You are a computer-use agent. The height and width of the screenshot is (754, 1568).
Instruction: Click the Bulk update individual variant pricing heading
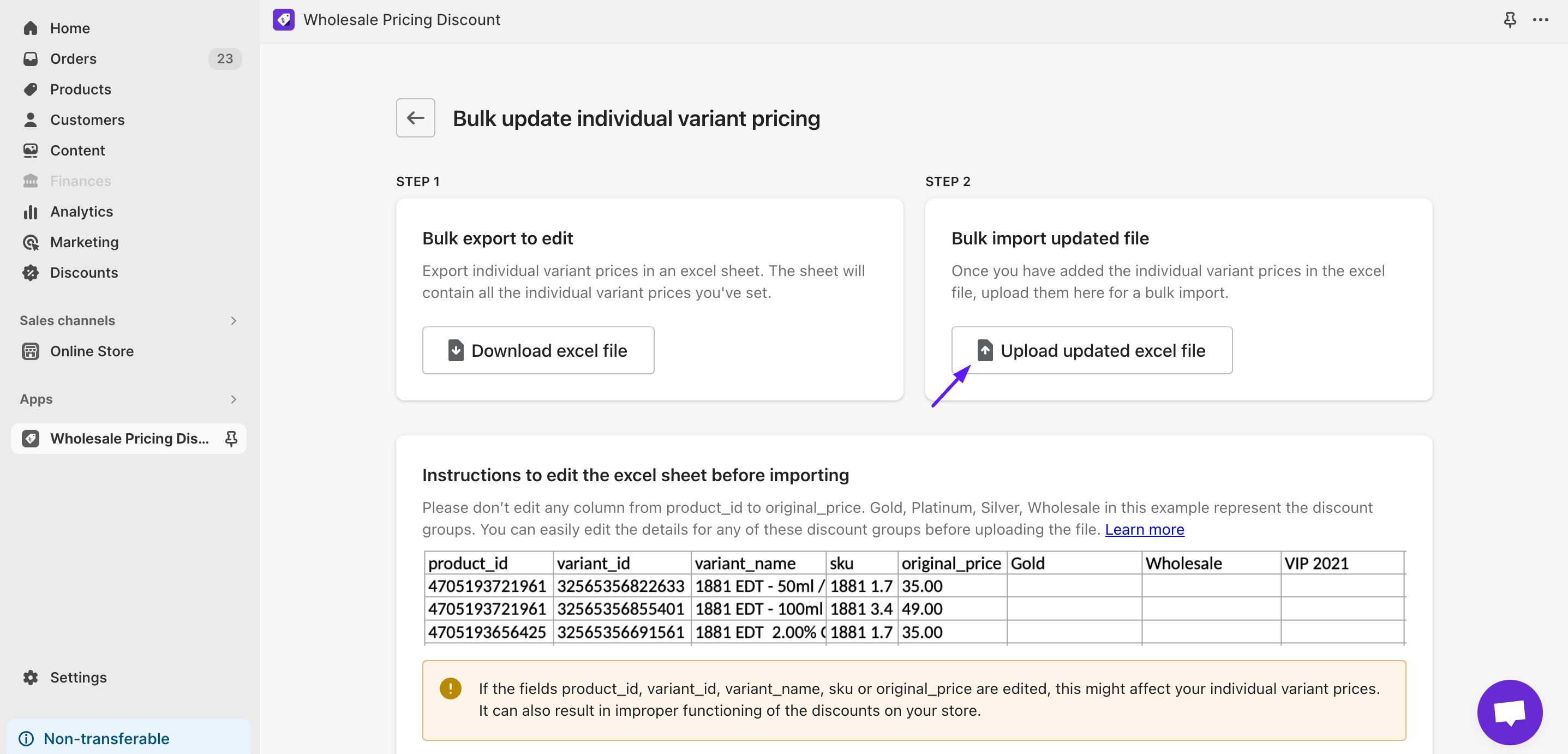636,118
